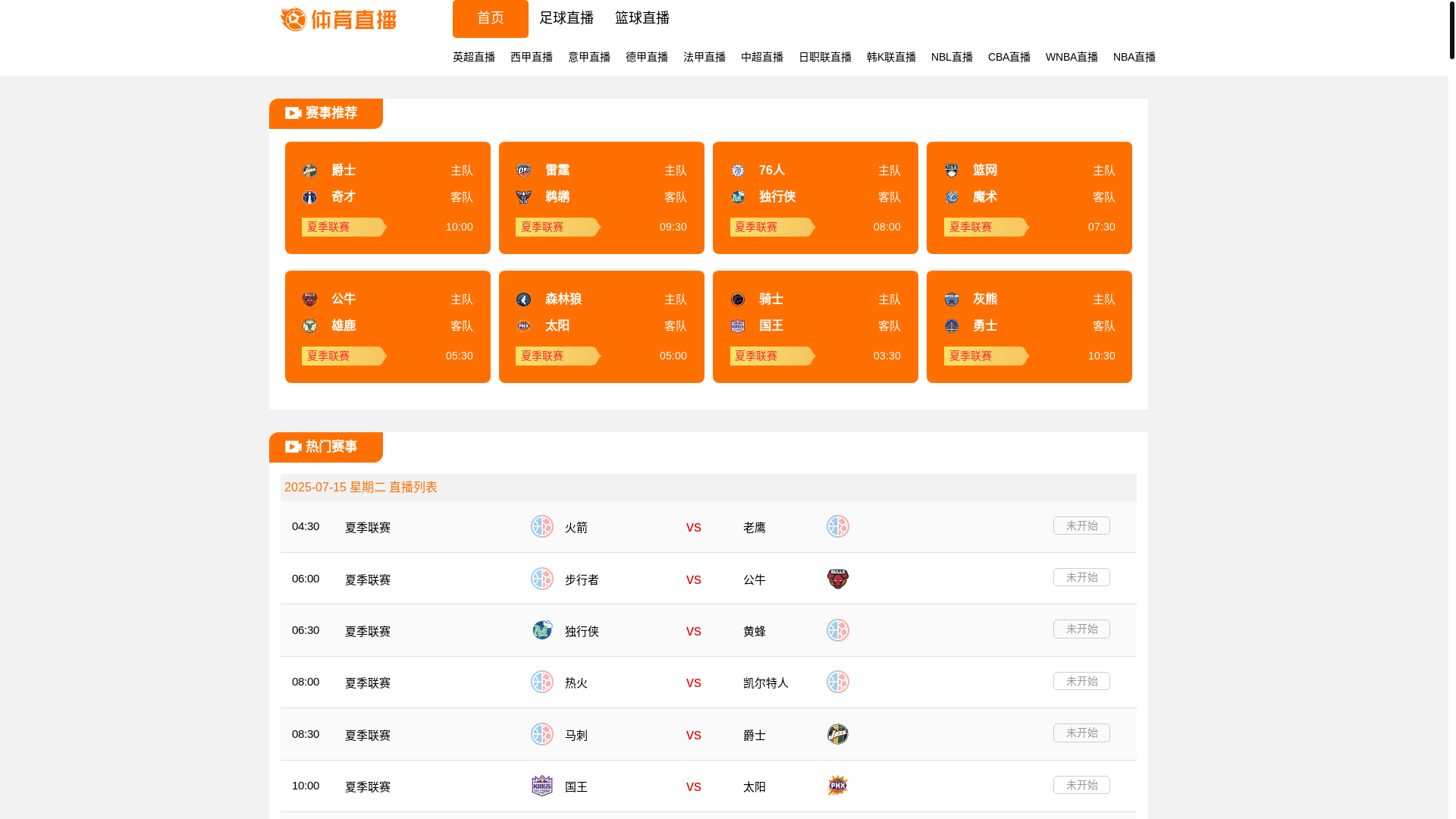Click 夏季联赛 tag on 爵士 vs 奇才 card
The image size is (1456, 819).
[344, 227]
